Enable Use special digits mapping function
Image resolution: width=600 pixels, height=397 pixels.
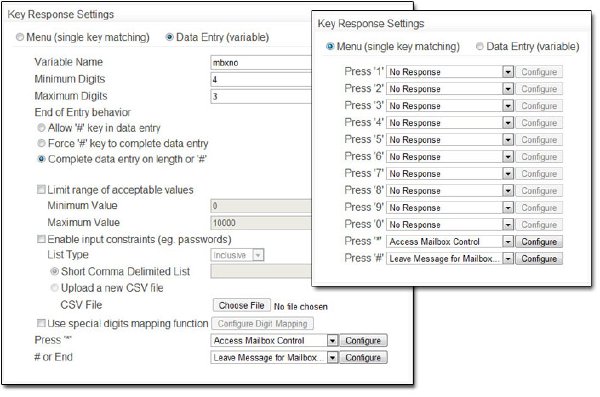click(41, 323)
